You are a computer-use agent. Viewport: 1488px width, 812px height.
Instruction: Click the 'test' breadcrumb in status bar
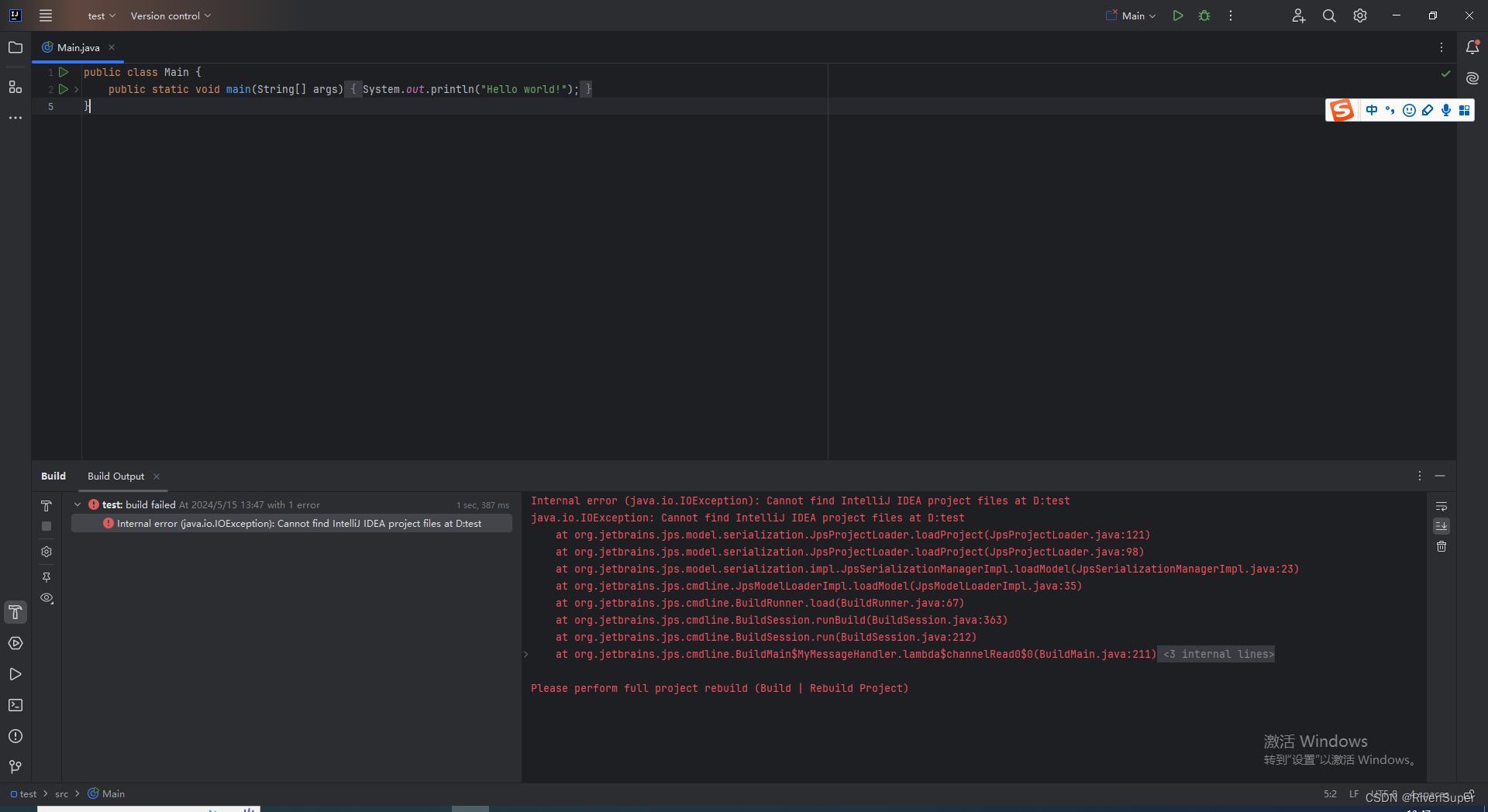pos(23,793)
